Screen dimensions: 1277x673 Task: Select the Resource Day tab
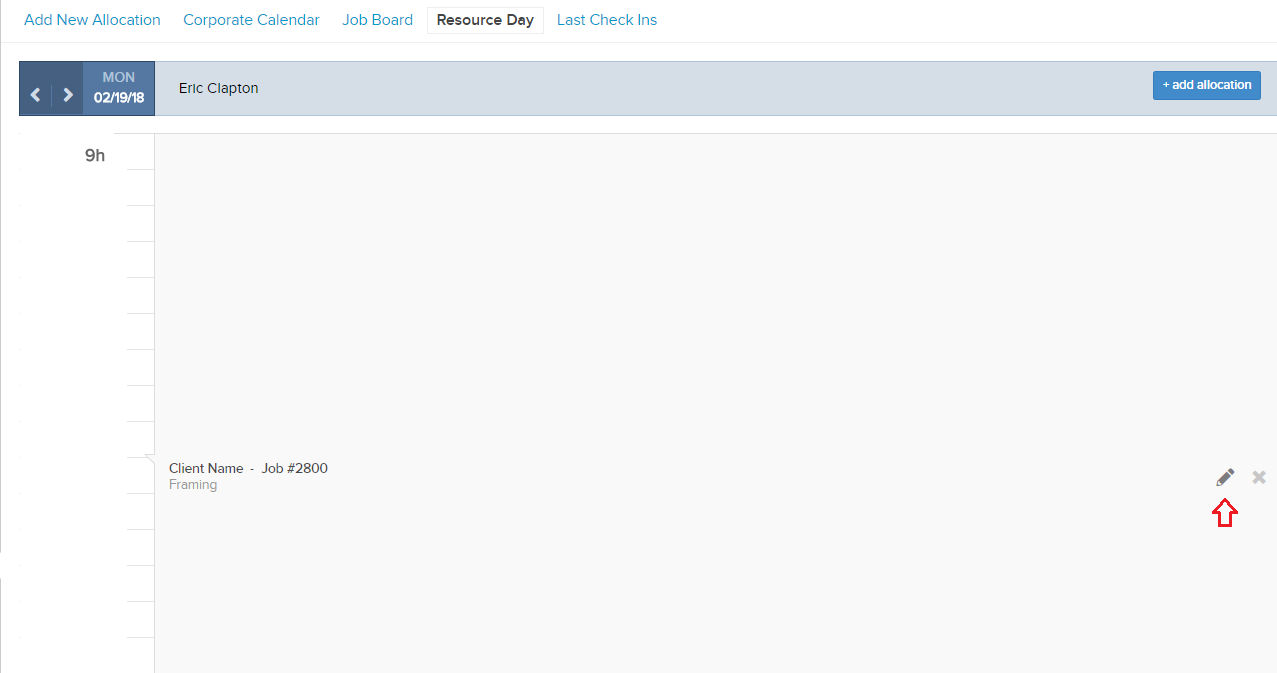pos(485,20)
